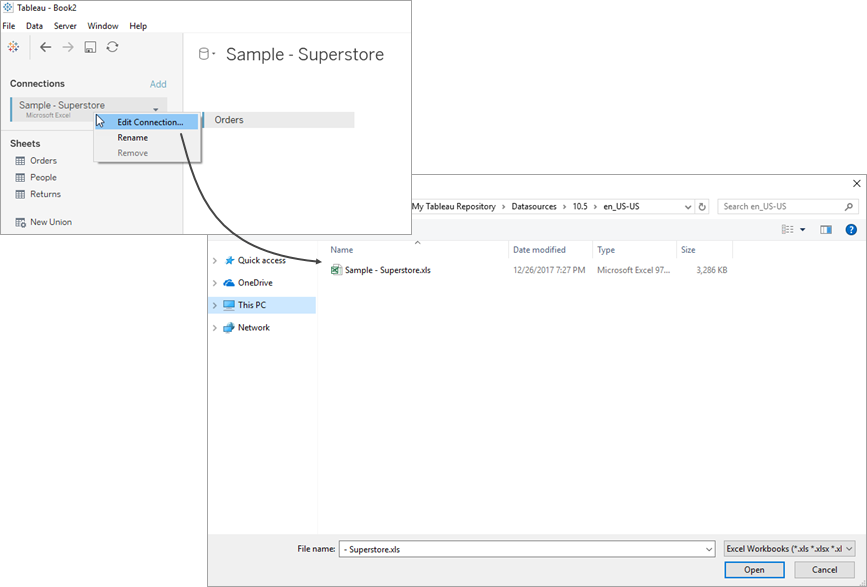
Task: Click into the File name input field
Action: tap(527, 549)
